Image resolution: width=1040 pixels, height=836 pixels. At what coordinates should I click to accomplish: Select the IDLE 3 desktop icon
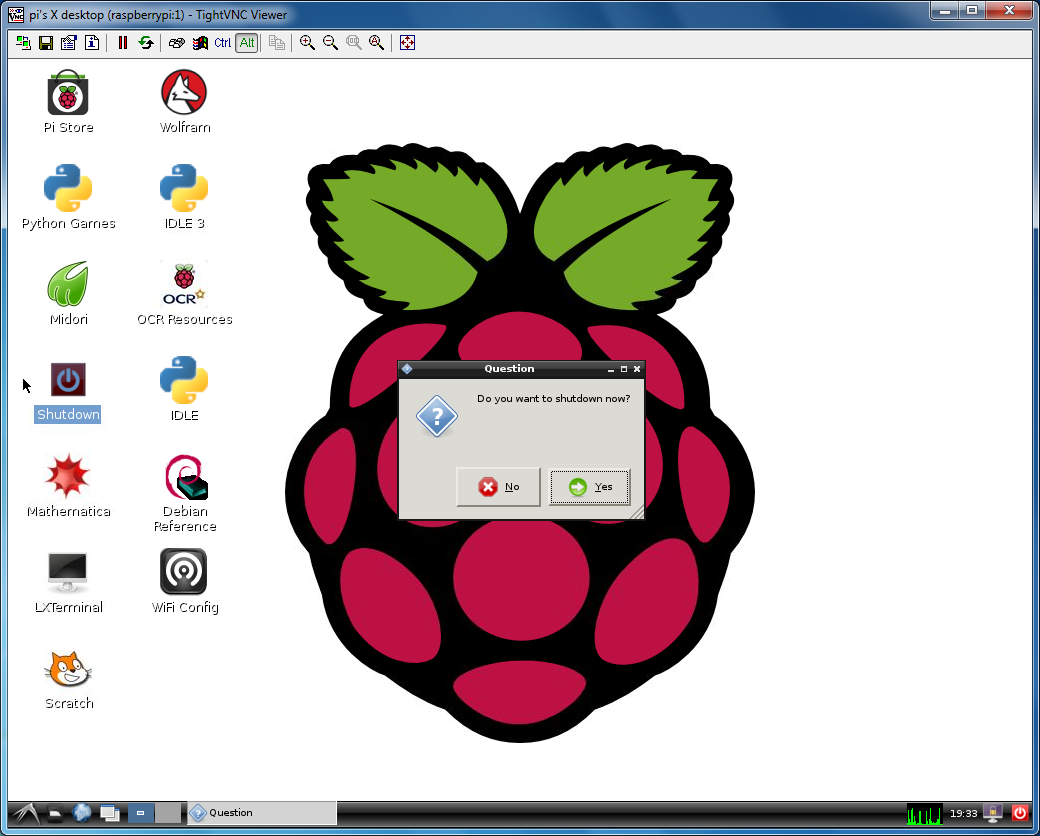click(x=184, y=197)
